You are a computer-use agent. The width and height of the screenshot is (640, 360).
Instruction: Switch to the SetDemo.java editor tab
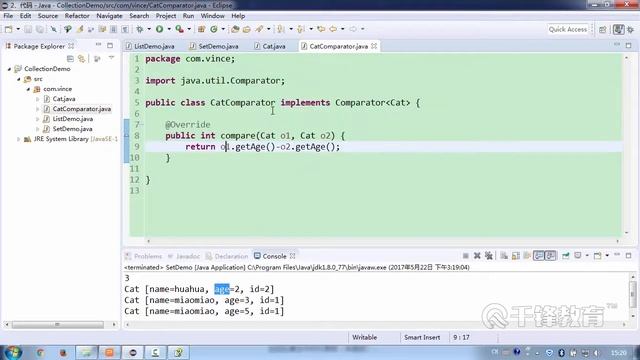(215, 46)
